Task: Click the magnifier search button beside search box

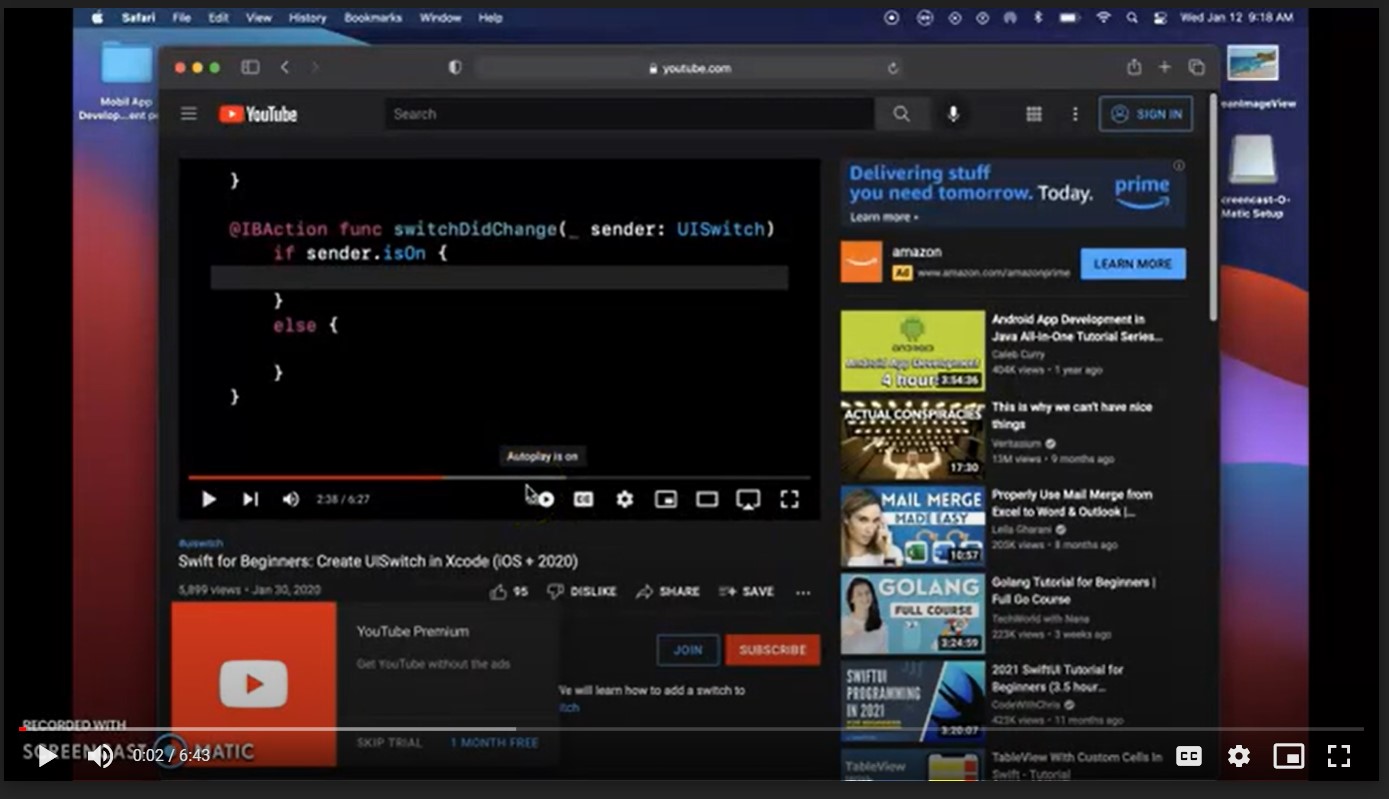Action: pyautogui.click(x=901, y=114)
